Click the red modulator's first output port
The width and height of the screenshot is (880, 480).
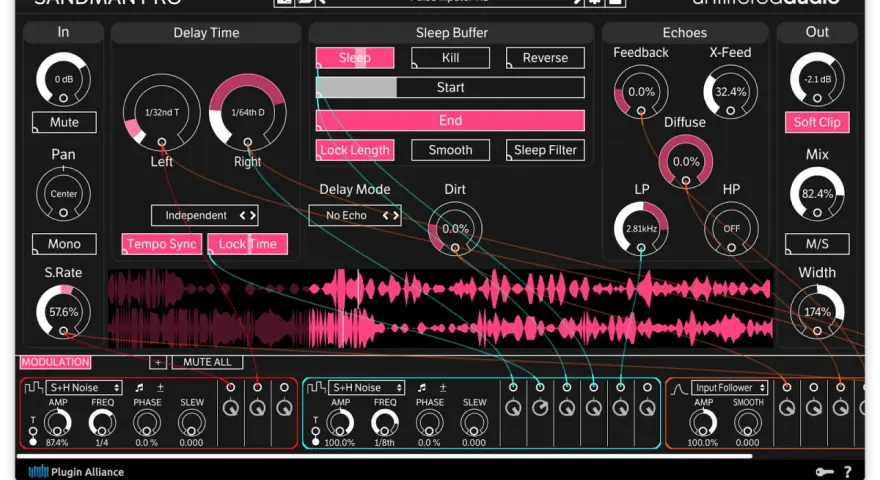(x=231, y=387)
